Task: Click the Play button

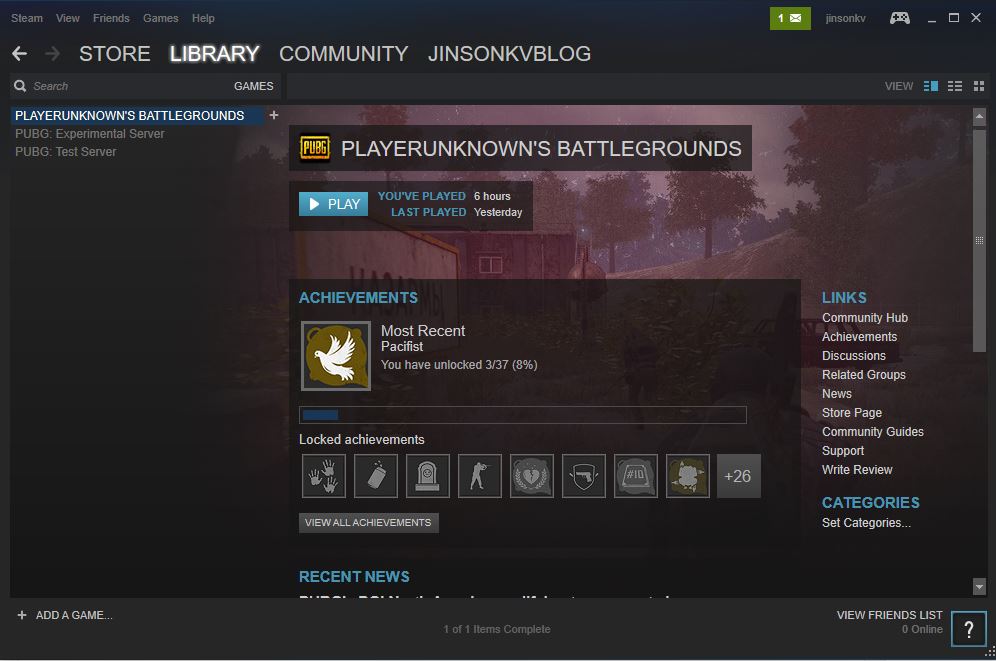Action: (333, 204)
